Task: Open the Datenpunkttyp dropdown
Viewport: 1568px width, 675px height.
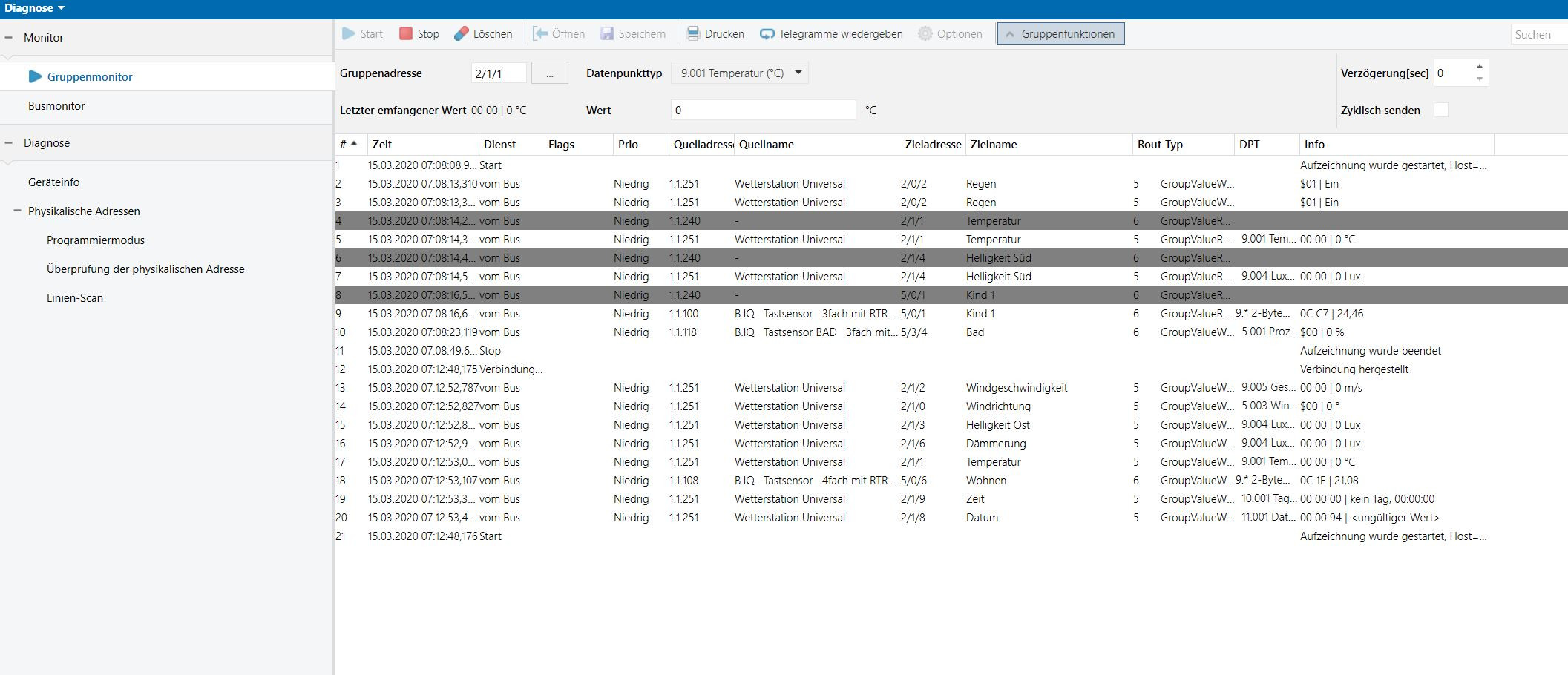Action: [798, 73]
